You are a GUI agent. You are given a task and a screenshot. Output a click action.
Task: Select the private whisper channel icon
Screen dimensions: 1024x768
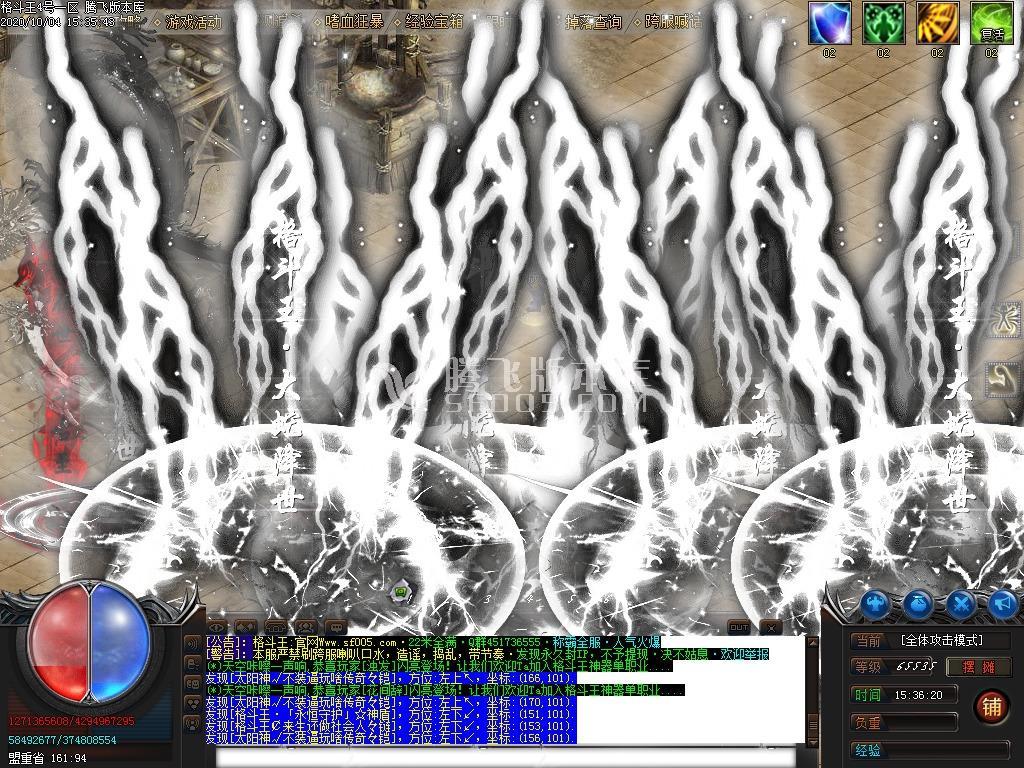tap(193, 663)
